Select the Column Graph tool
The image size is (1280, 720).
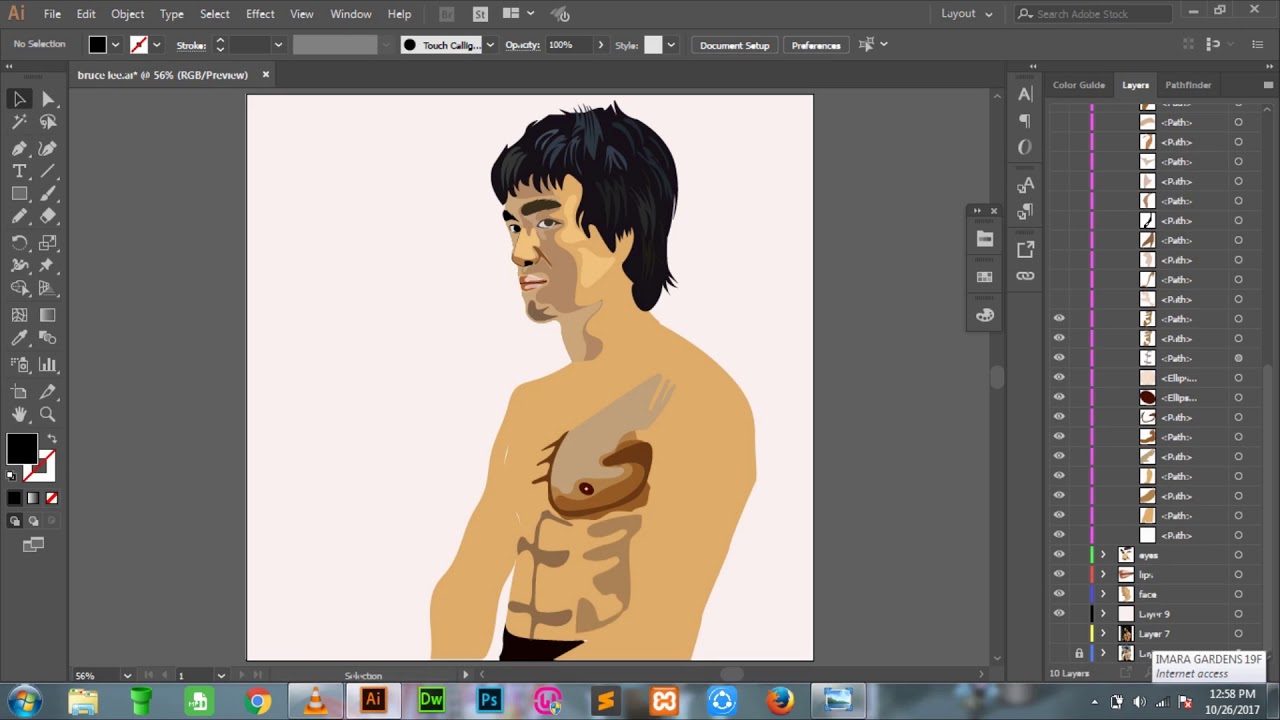48,365
